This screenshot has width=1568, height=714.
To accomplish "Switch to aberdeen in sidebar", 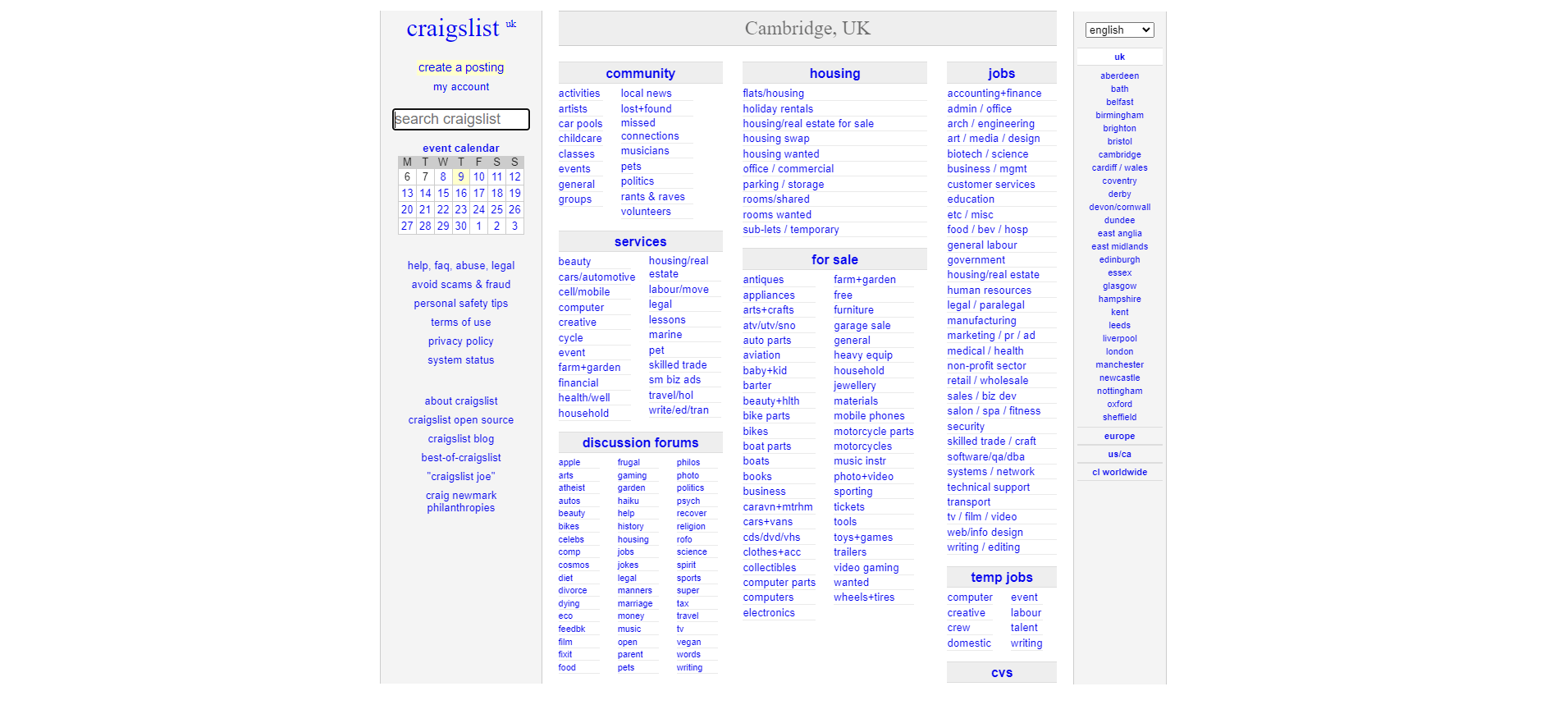I will tap(1119, 76).
